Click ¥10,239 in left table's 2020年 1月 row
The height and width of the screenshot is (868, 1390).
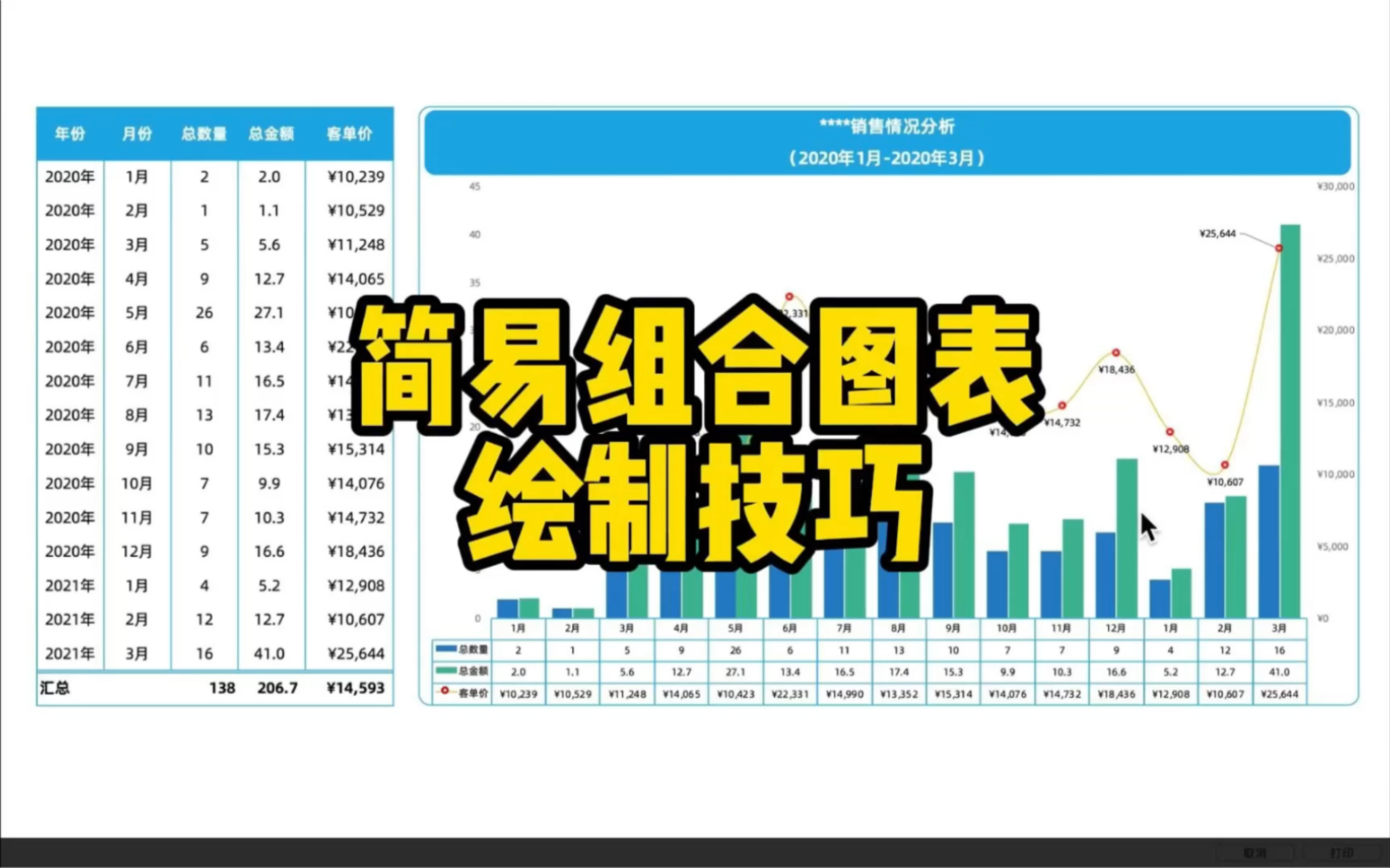[x=356, y=176]
